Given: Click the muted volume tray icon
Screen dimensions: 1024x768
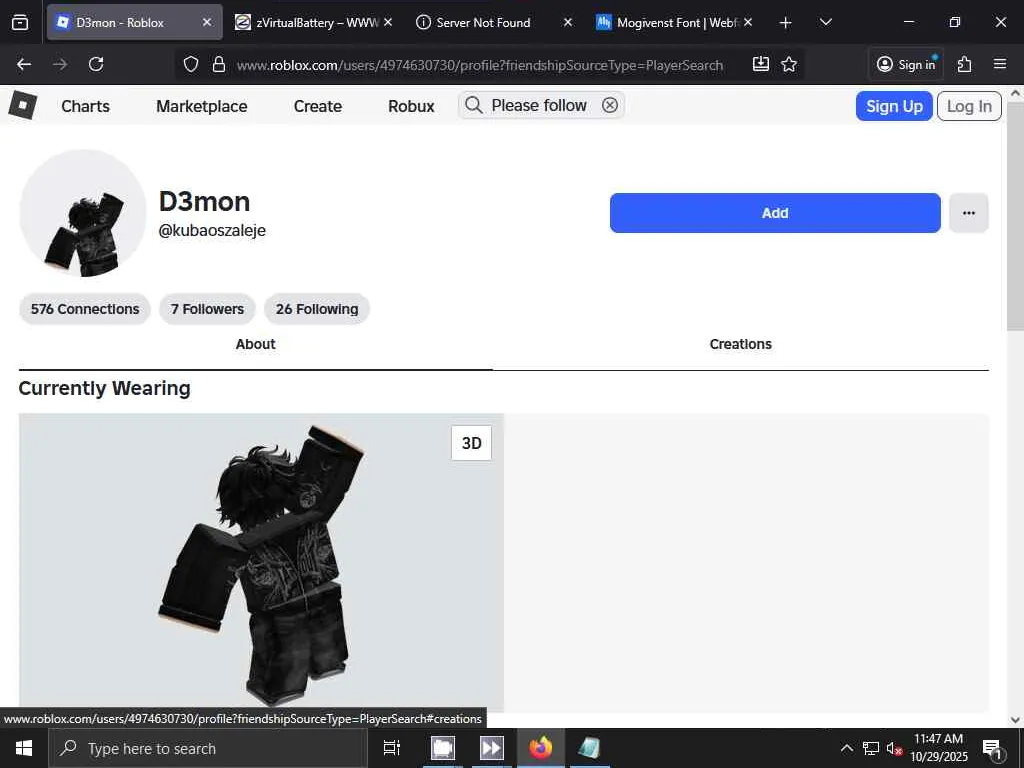Looking at the screenshot, I should tap(894, 748).
